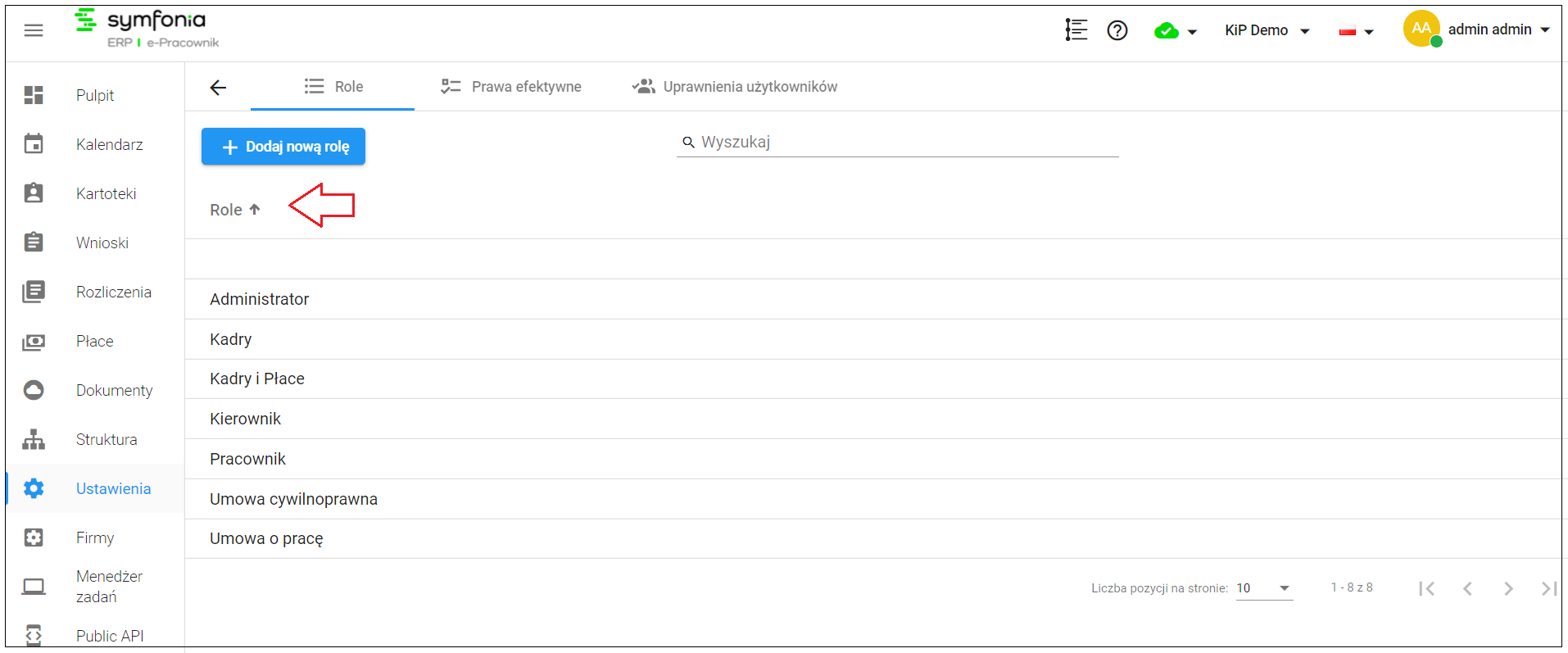
Task: Expand the admin admin user menu
Action: click(x=1499, y=29)
